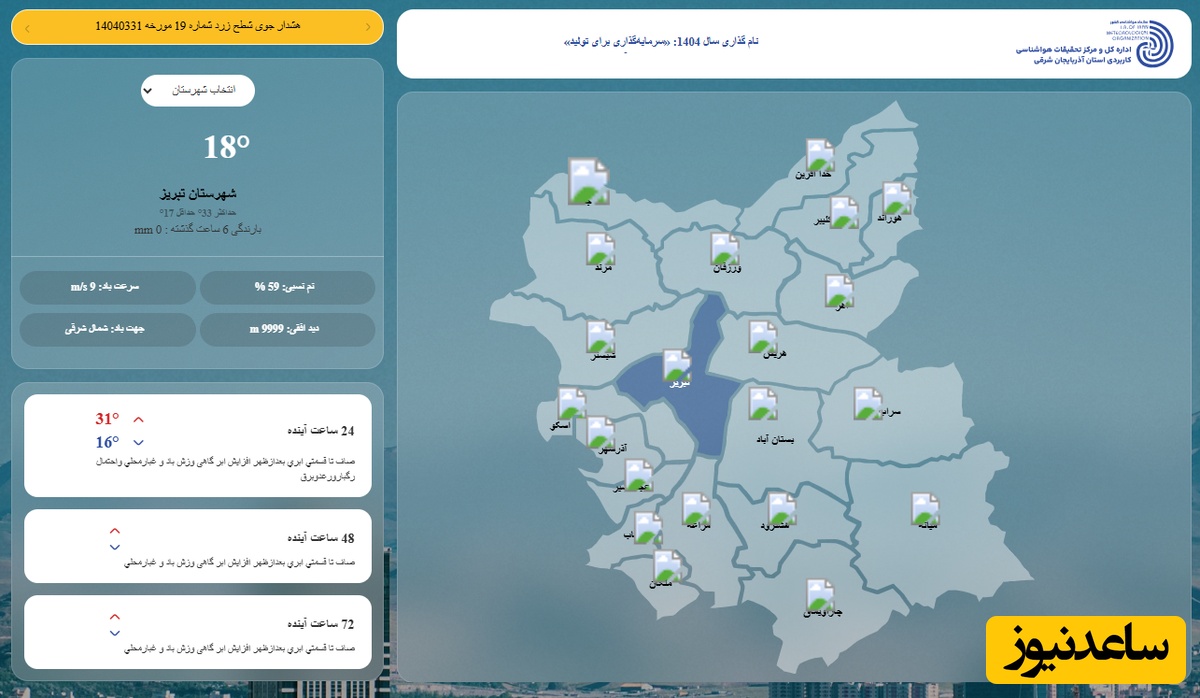Open the Khoda Afarin weather icon
Image resolution: width=1200 pixels, height=698 pixels.
[820, 155]
